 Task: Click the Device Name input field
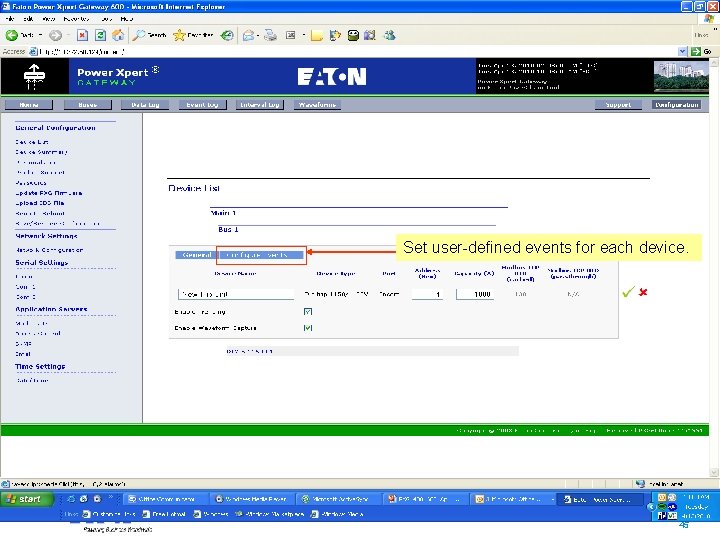(236, 294)
